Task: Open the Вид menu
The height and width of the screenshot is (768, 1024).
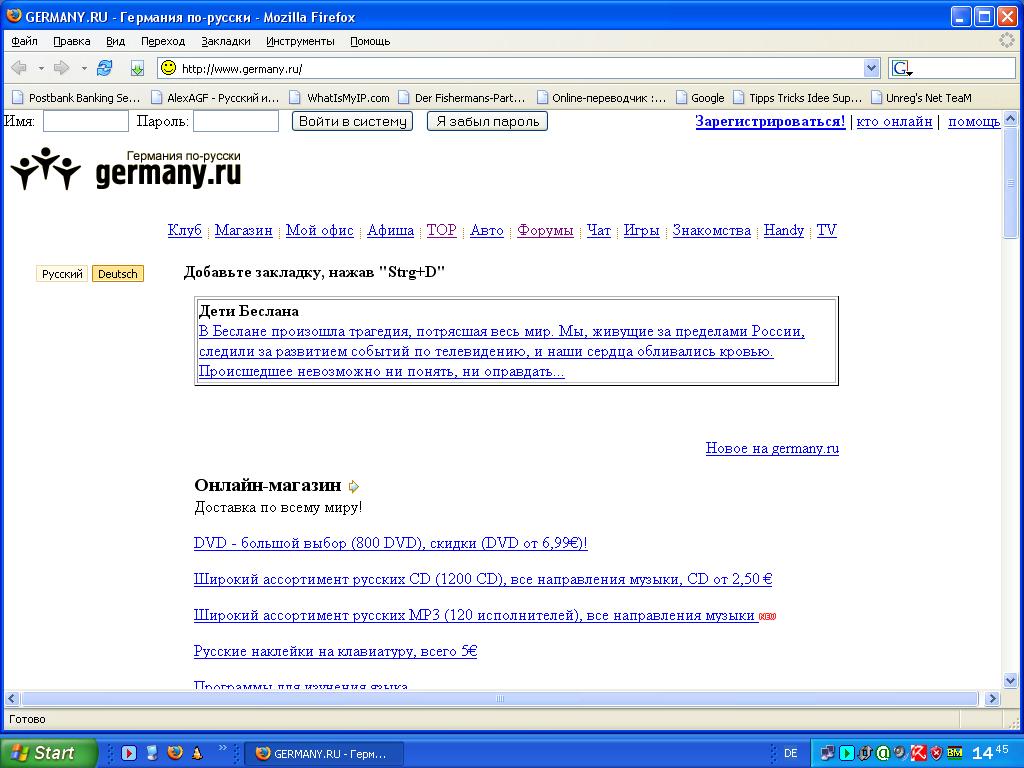Action: click(x=116, y=41)
